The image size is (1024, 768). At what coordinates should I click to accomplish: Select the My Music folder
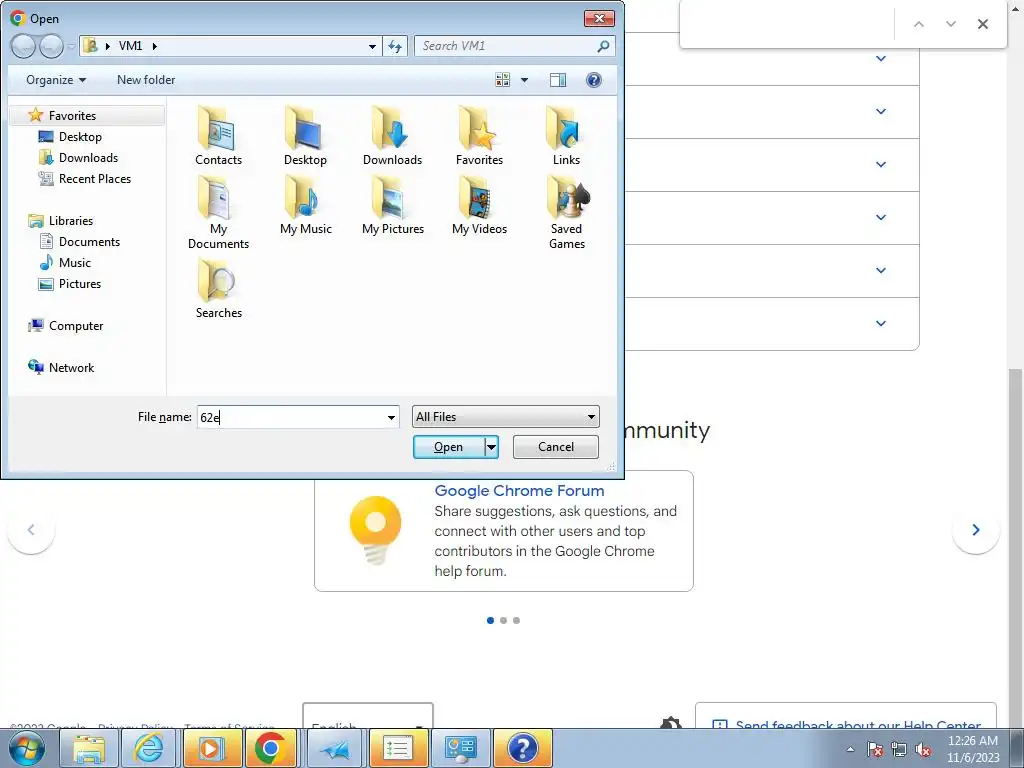[305, 206]
